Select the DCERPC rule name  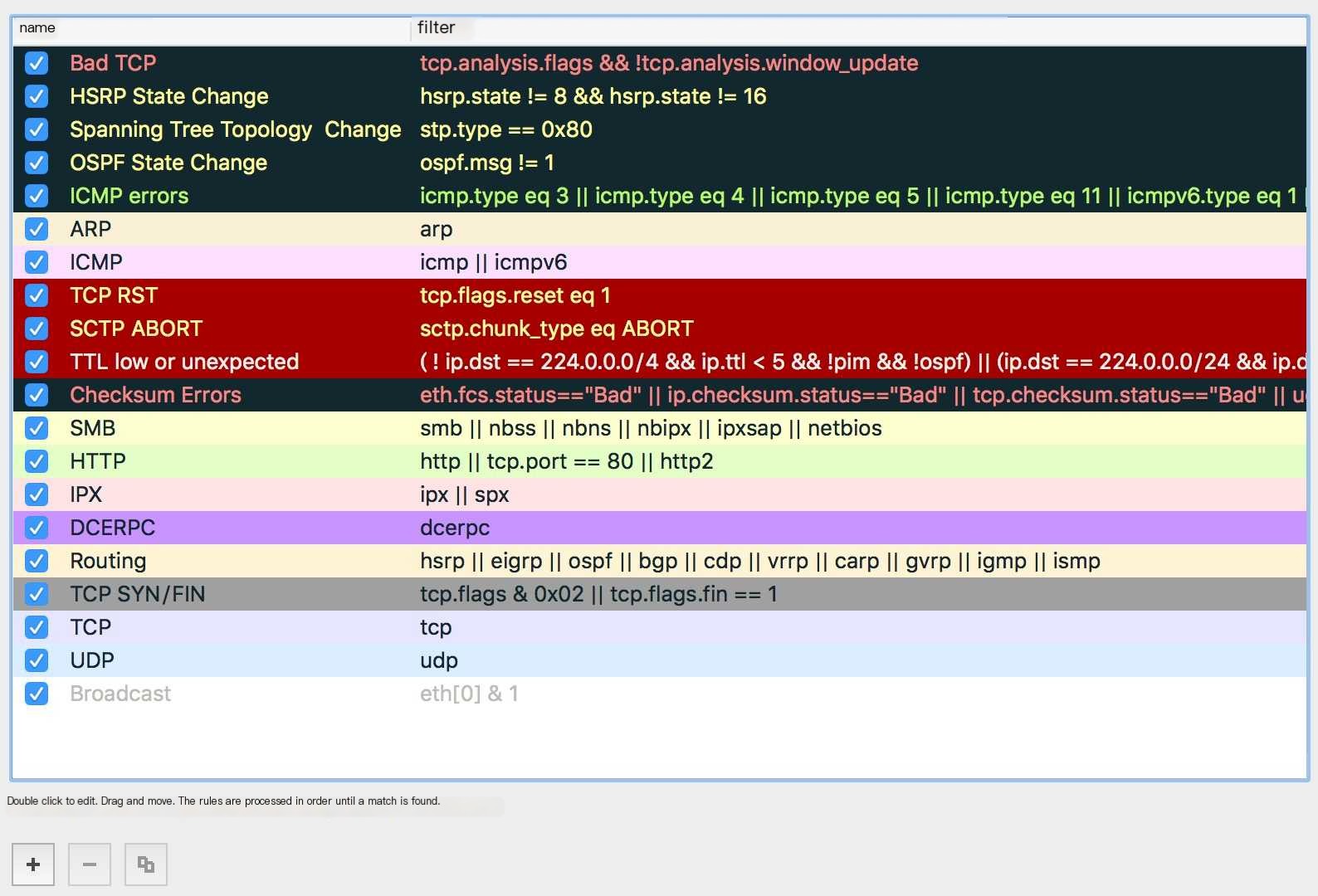(x=113, y=528)
